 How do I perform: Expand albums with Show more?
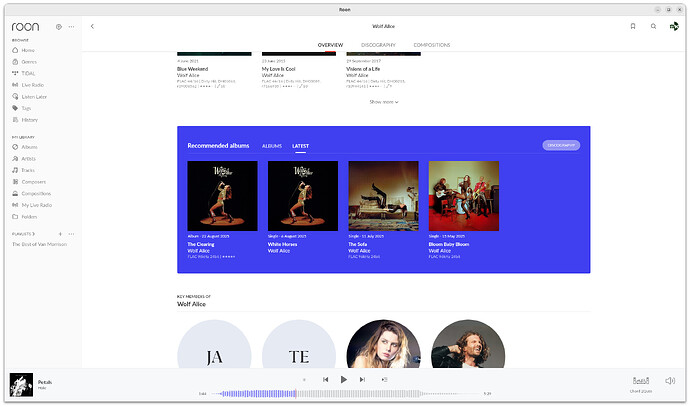384,102
